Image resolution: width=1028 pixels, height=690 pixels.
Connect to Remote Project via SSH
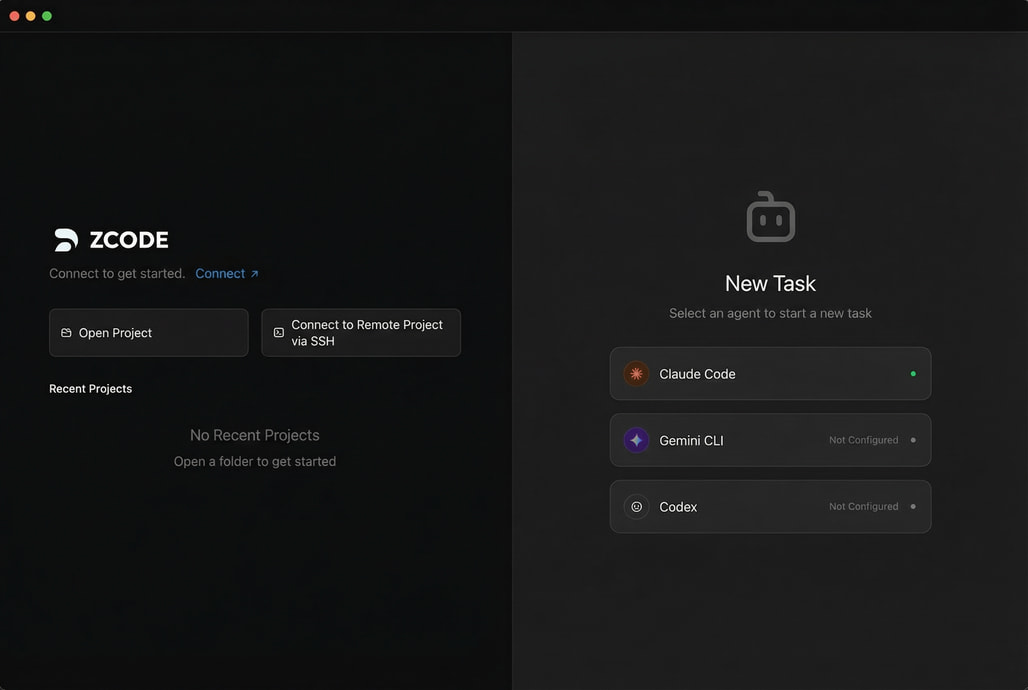tap(366, 333)
